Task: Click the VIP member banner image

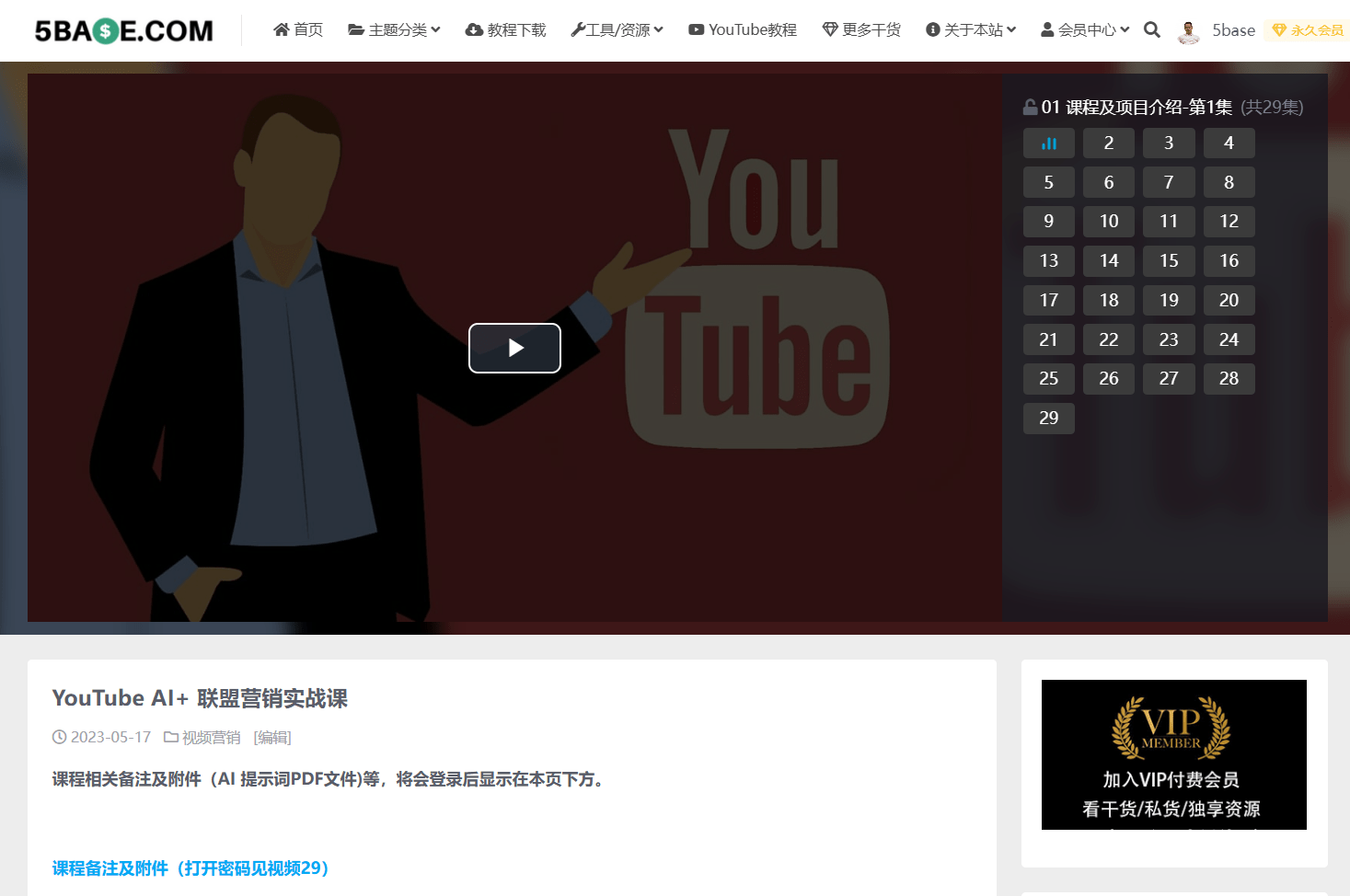Action: tap(1174, 754)
